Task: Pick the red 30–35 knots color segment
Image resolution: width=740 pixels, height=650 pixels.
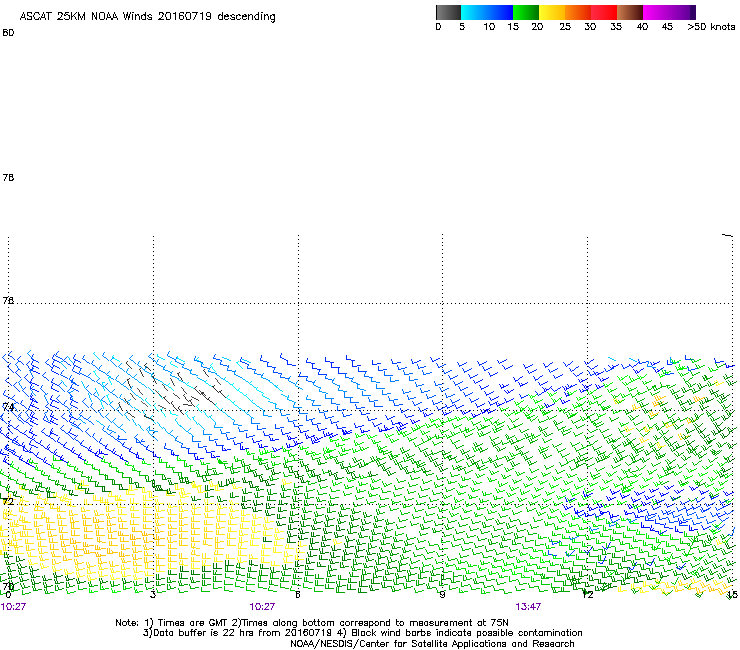Action: [604, 12]
